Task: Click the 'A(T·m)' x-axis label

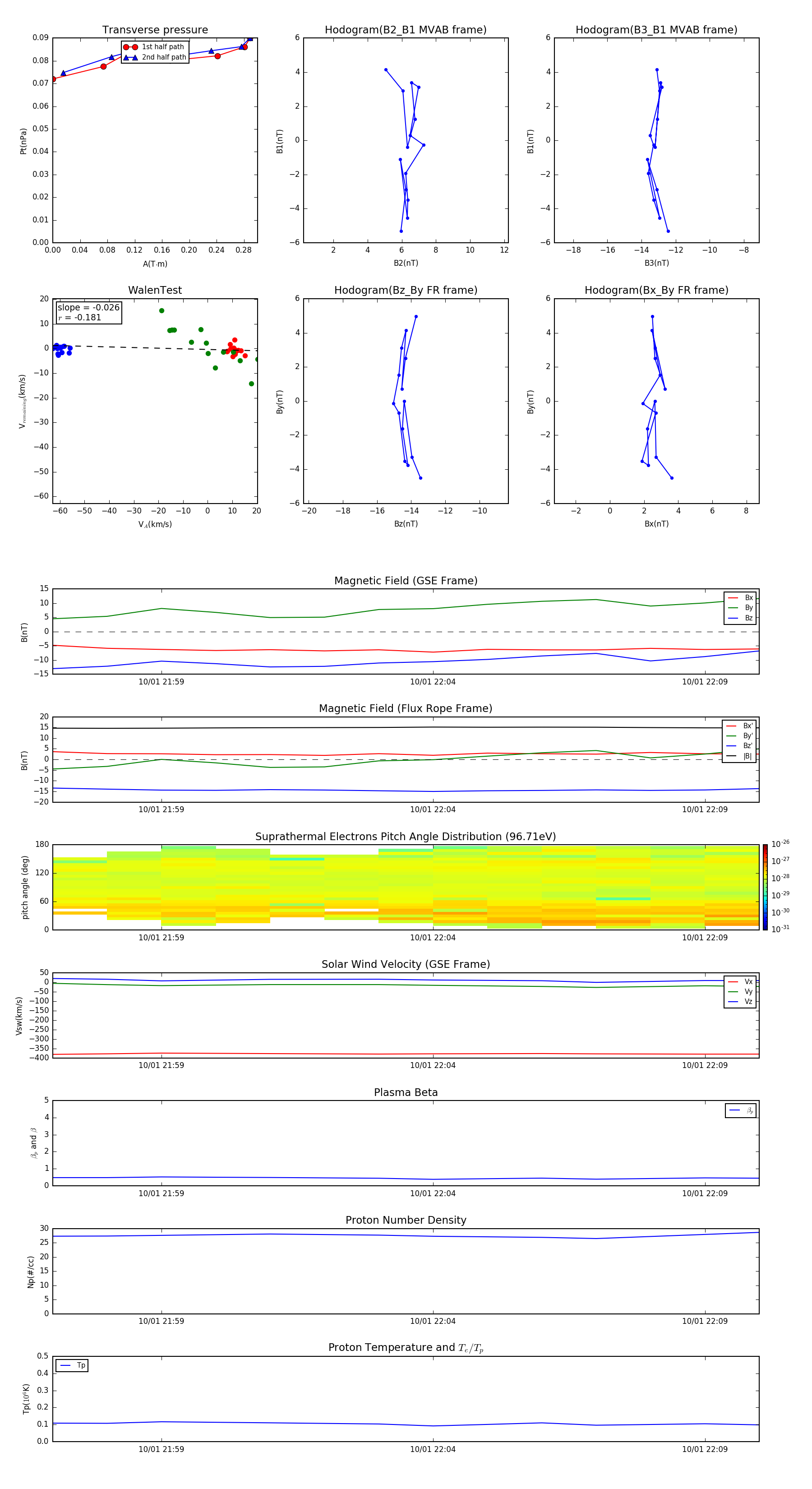Action: 155,264
